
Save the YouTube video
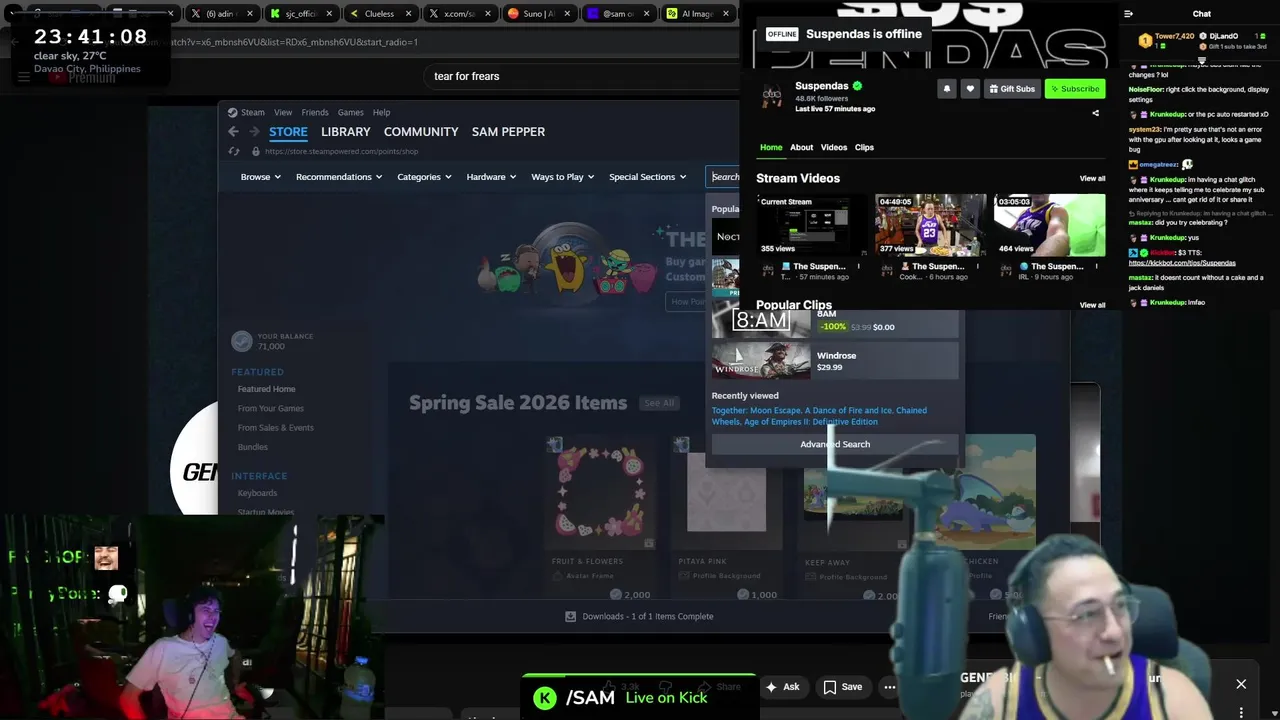pos(843,687)
